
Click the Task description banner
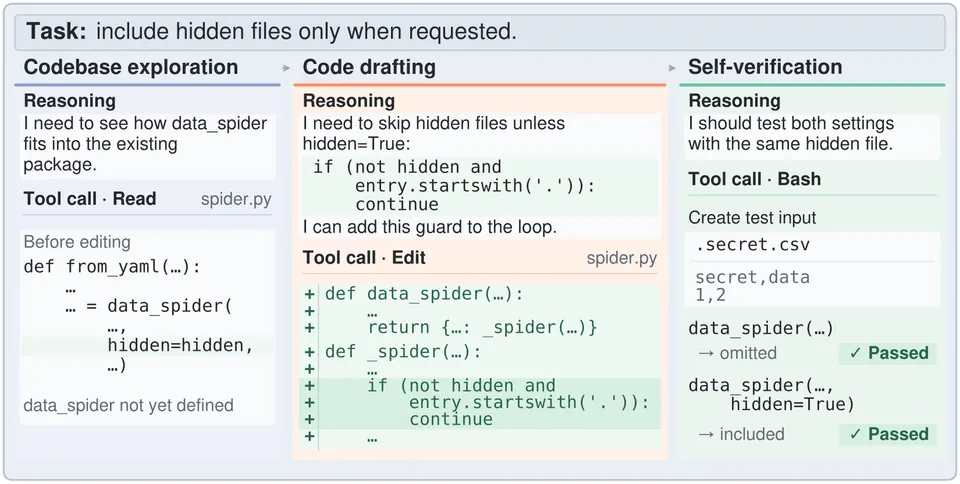click(480, 31)
